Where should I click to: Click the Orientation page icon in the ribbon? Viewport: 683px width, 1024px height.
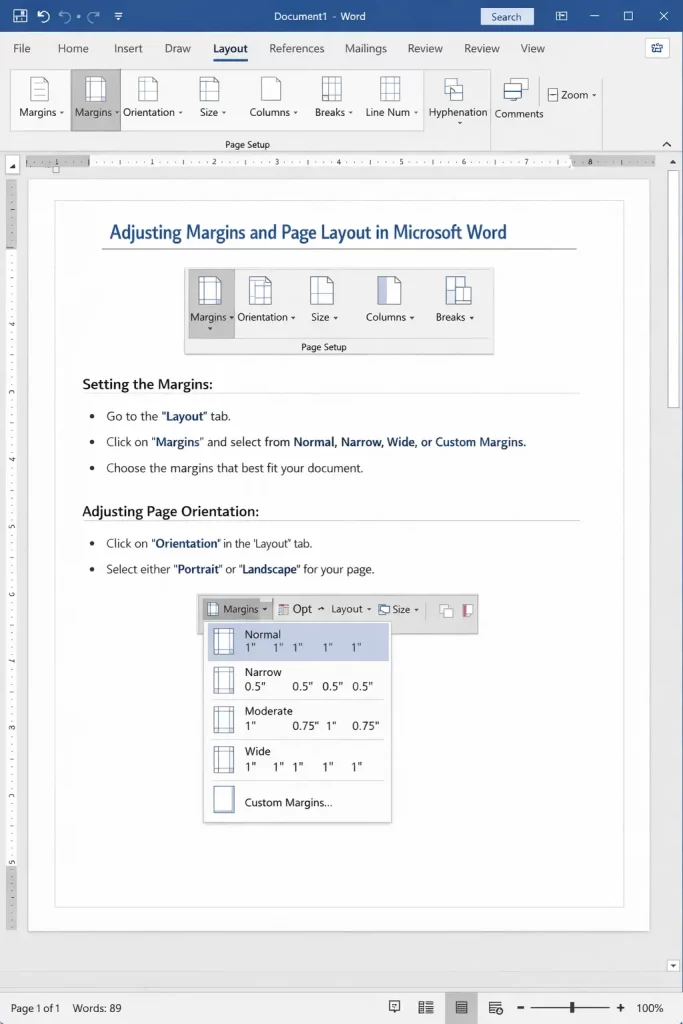[x=148, y=89]
